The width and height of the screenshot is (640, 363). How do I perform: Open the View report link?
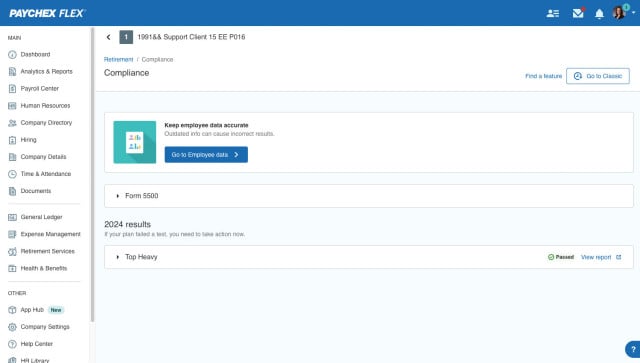pyautogui.click(x=596, y=257)
